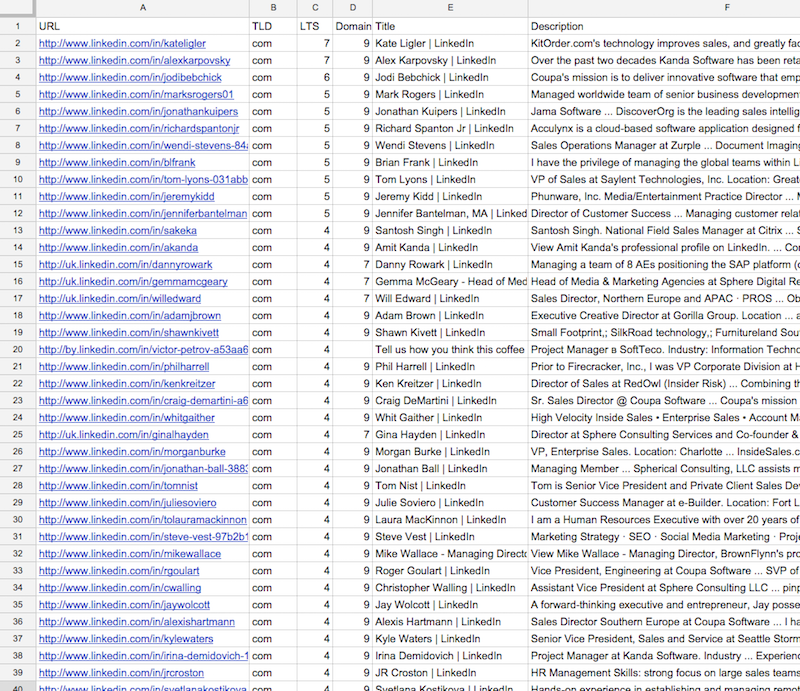Select the 'Jay Wolcott | LinkedIn' cell
Screen dimensions: 800x691
coord(451,605)
